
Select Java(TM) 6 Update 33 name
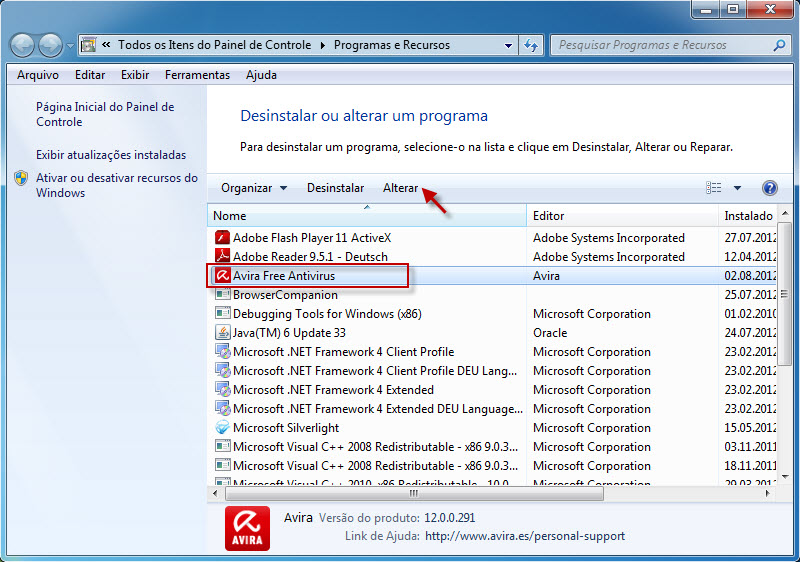click(289, 333)
